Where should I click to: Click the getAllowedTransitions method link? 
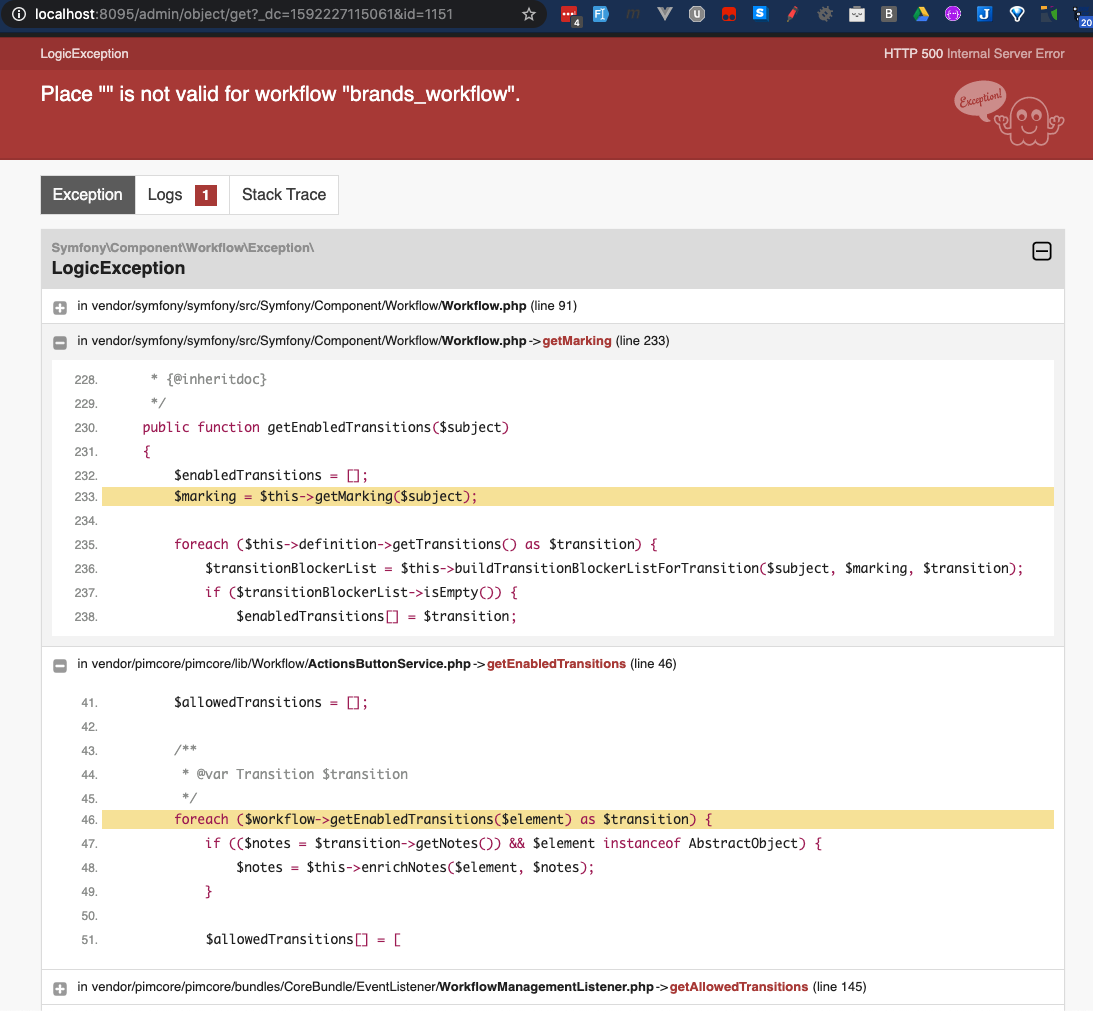click(x=738, y=987)
